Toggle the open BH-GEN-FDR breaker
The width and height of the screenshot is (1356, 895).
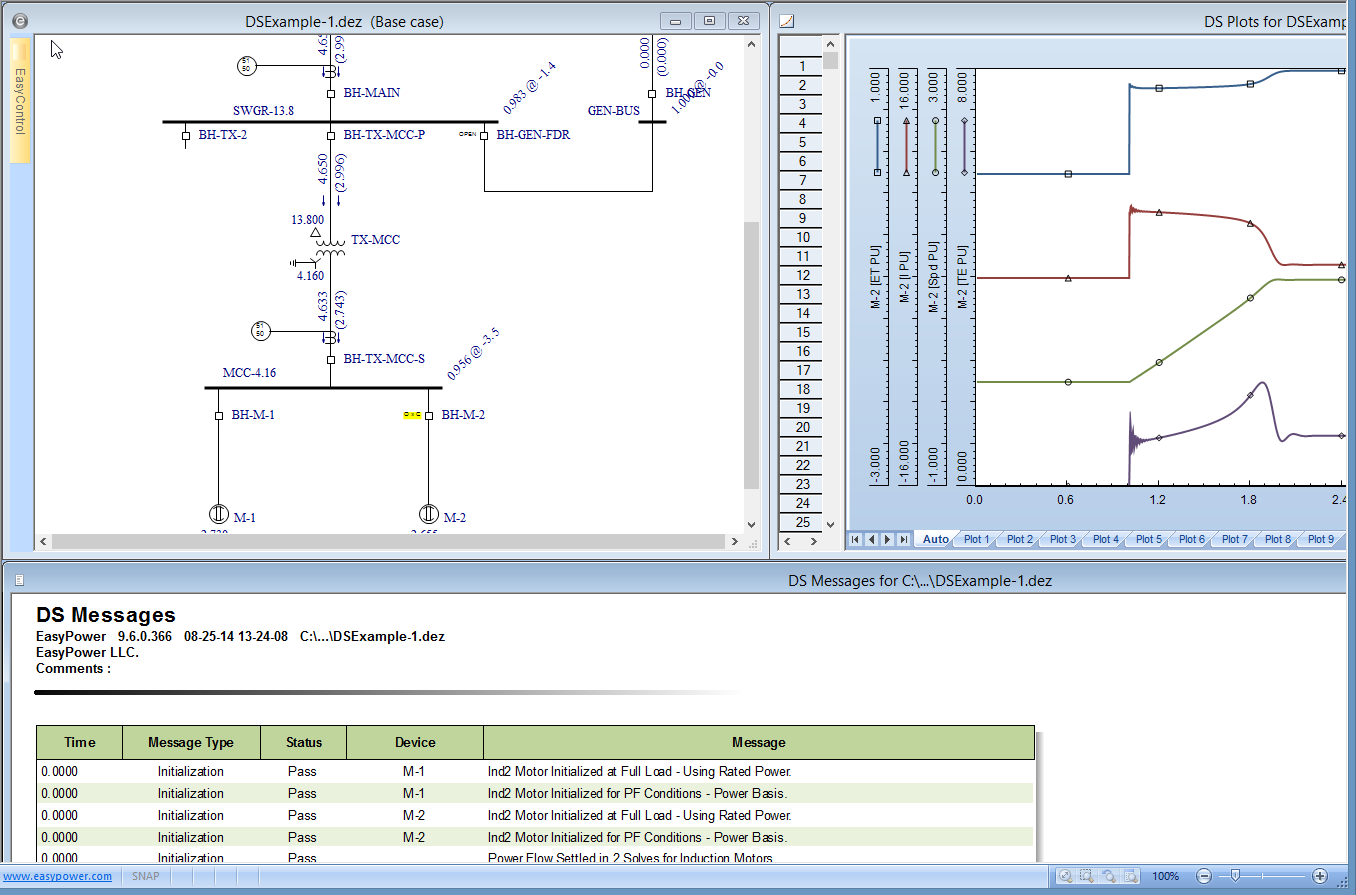(x=484, y=135)
